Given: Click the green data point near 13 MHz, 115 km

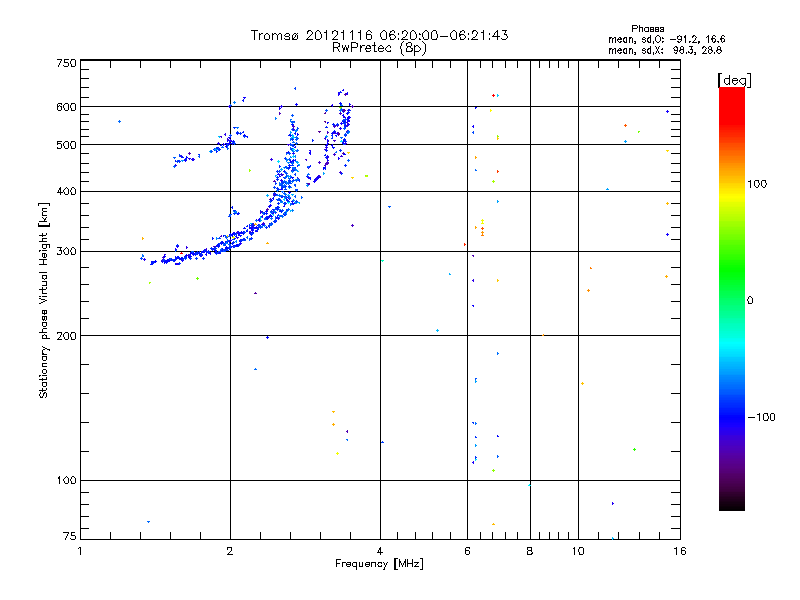Looking at the screenshot, I should pyautogui.click(x=634, y=449).
